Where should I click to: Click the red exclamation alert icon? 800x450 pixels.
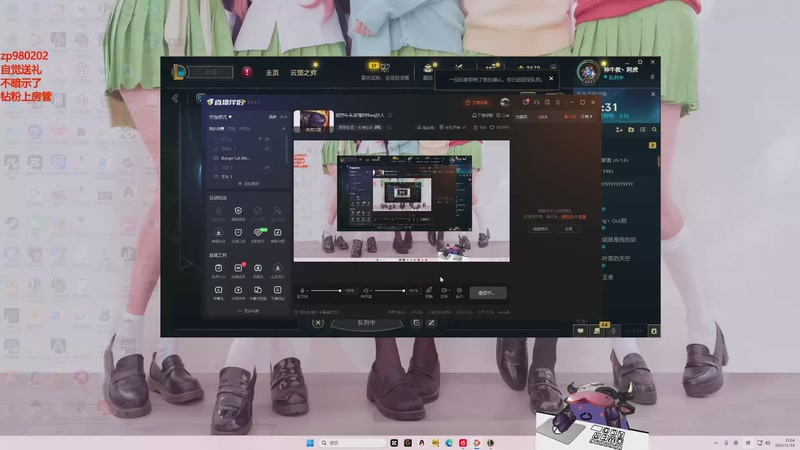(247, 72)
